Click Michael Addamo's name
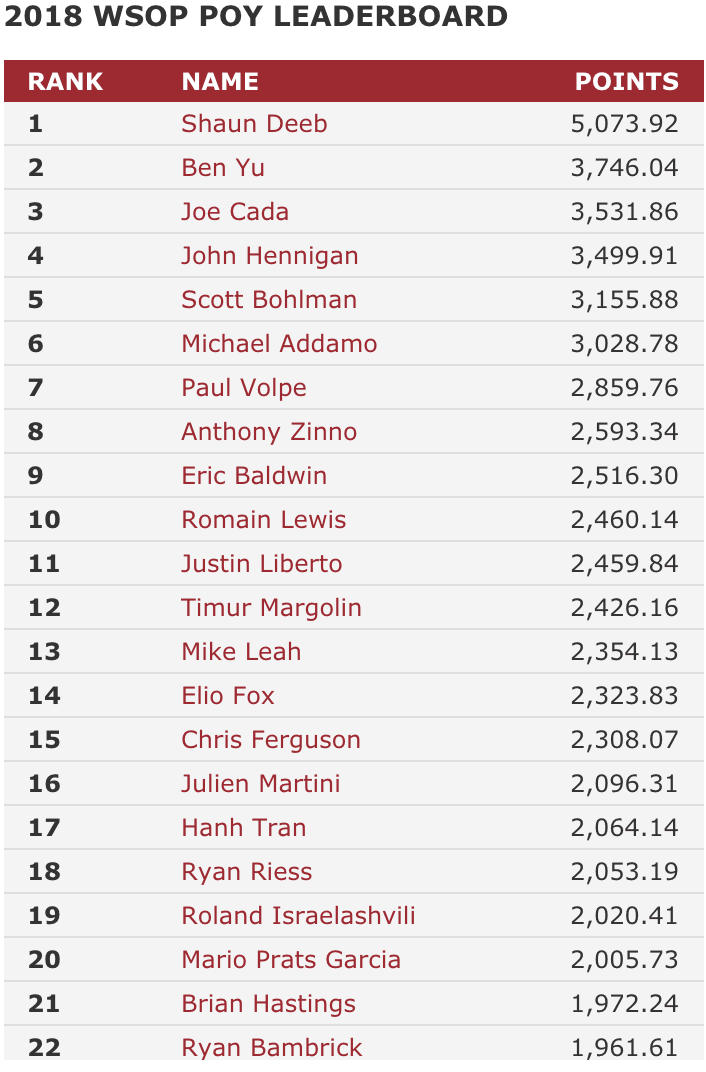 coord(280,344)
